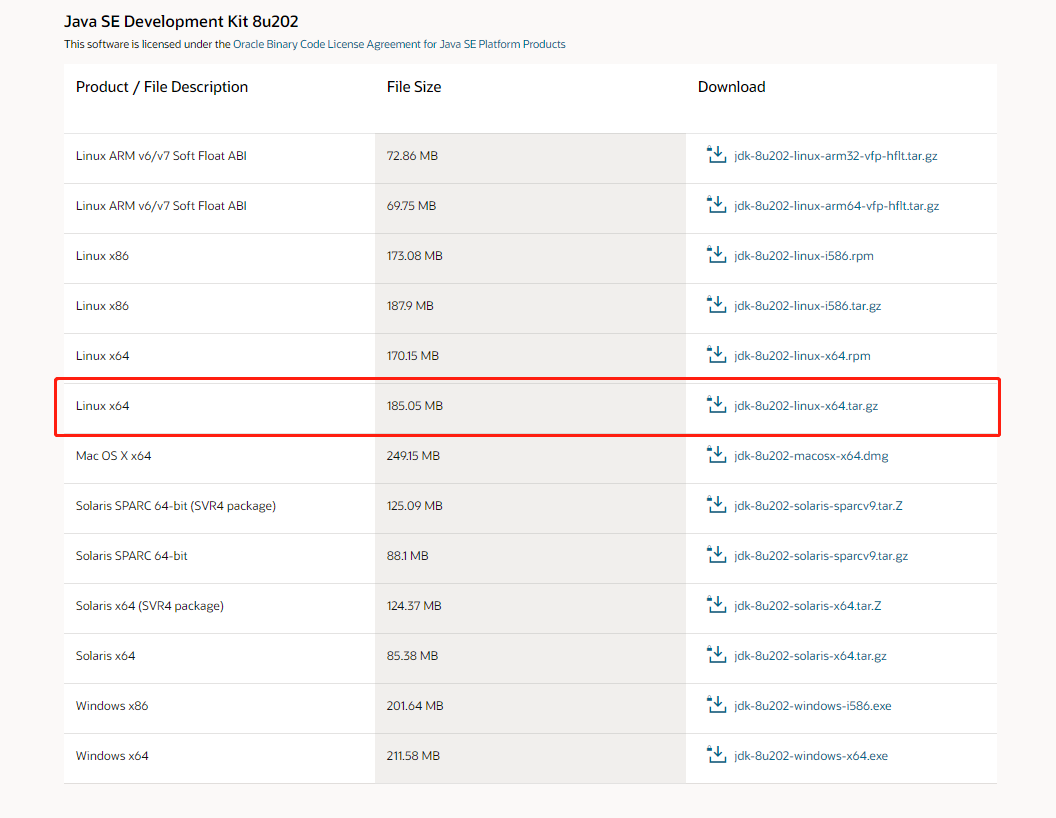Click download icon for jdk-8u202-linux-x64.tar.gz

716,405
